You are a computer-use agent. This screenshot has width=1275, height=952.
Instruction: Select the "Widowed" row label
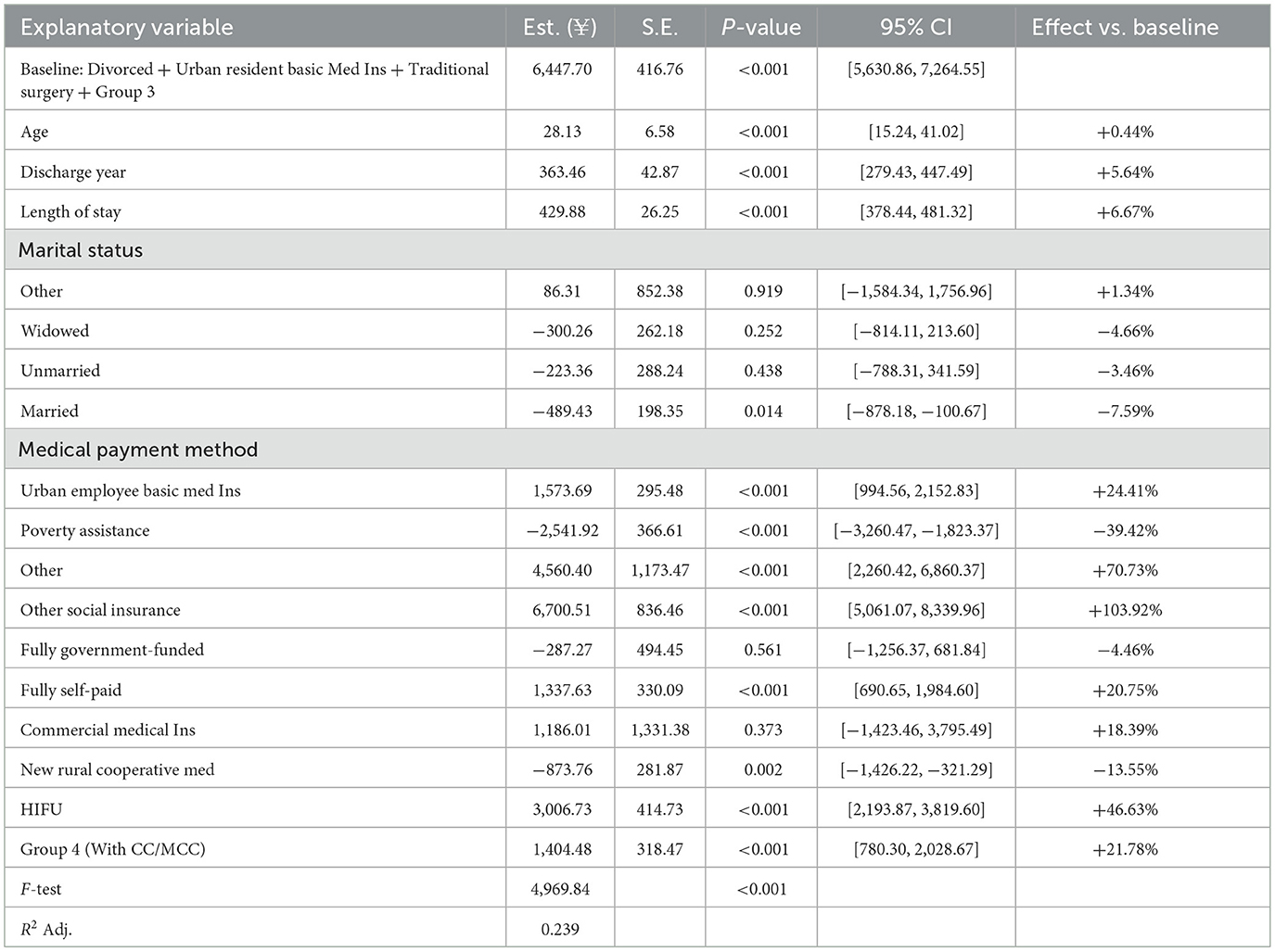click(55, 332)
